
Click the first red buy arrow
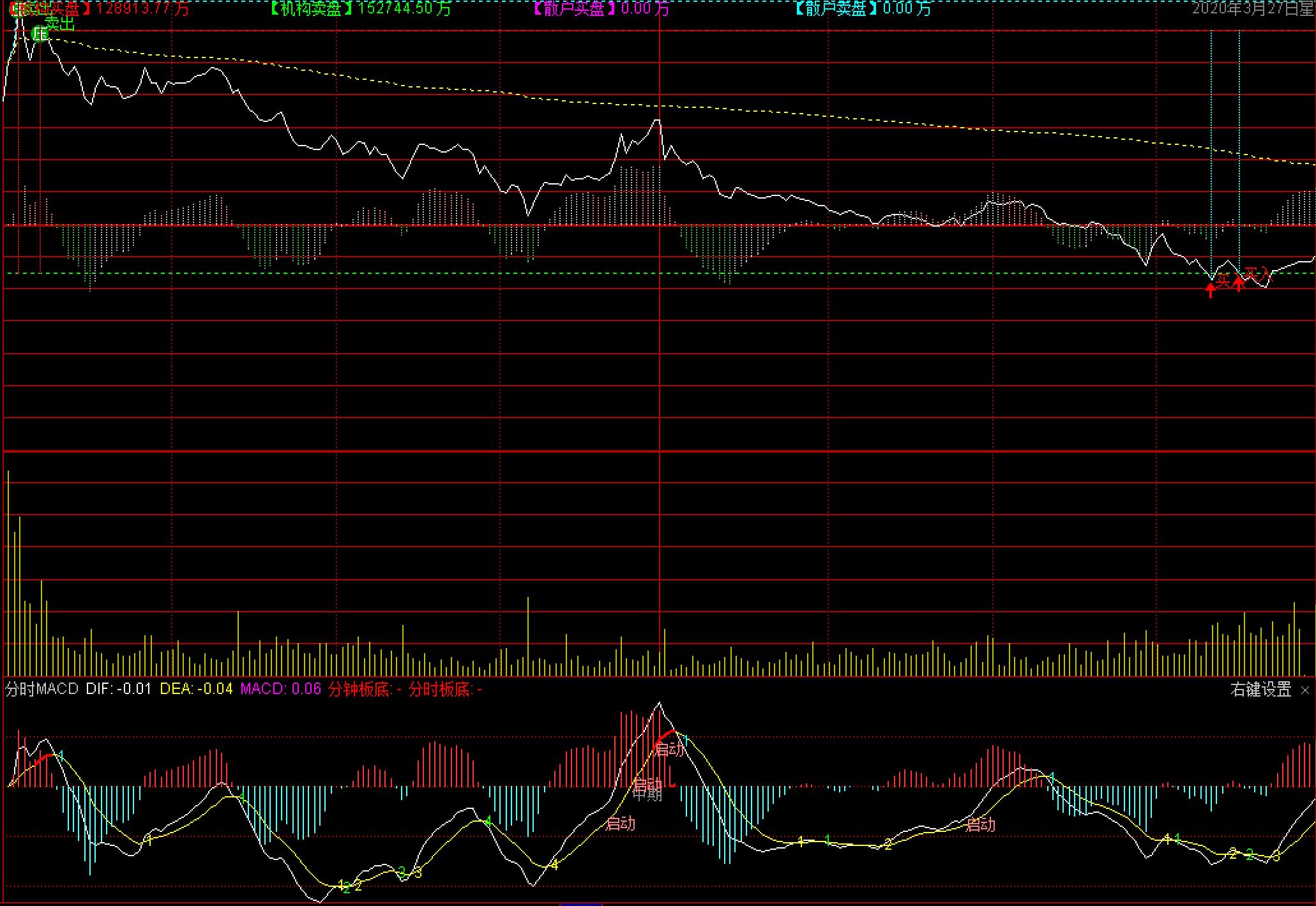click(x=1210, y=290)
